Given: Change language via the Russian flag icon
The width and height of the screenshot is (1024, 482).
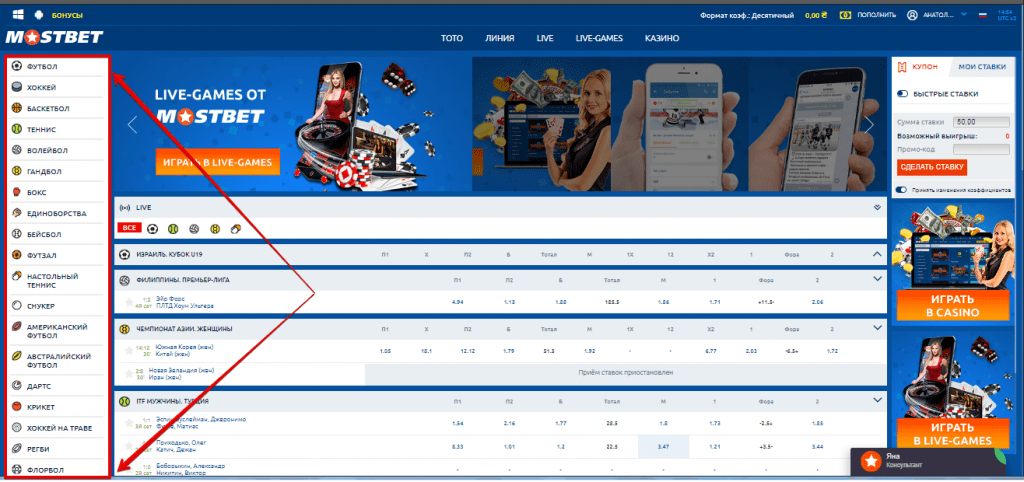Looking at the screenshot, I should 981,14.
